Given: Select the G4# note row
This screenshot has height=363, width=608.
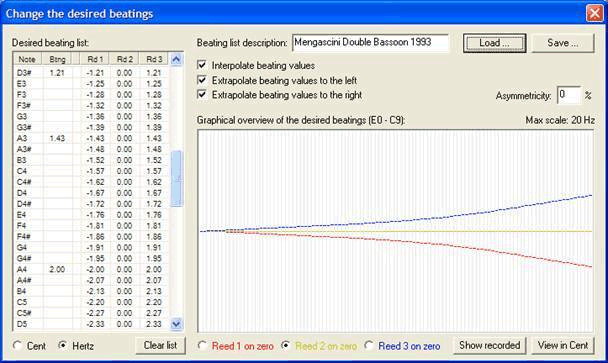Looking at the screenshot, I should 91,258.
